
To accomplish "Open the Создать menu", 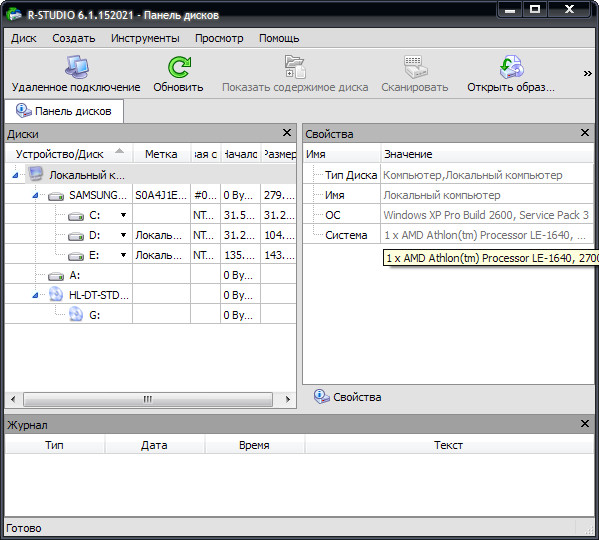I will [74, 38].
